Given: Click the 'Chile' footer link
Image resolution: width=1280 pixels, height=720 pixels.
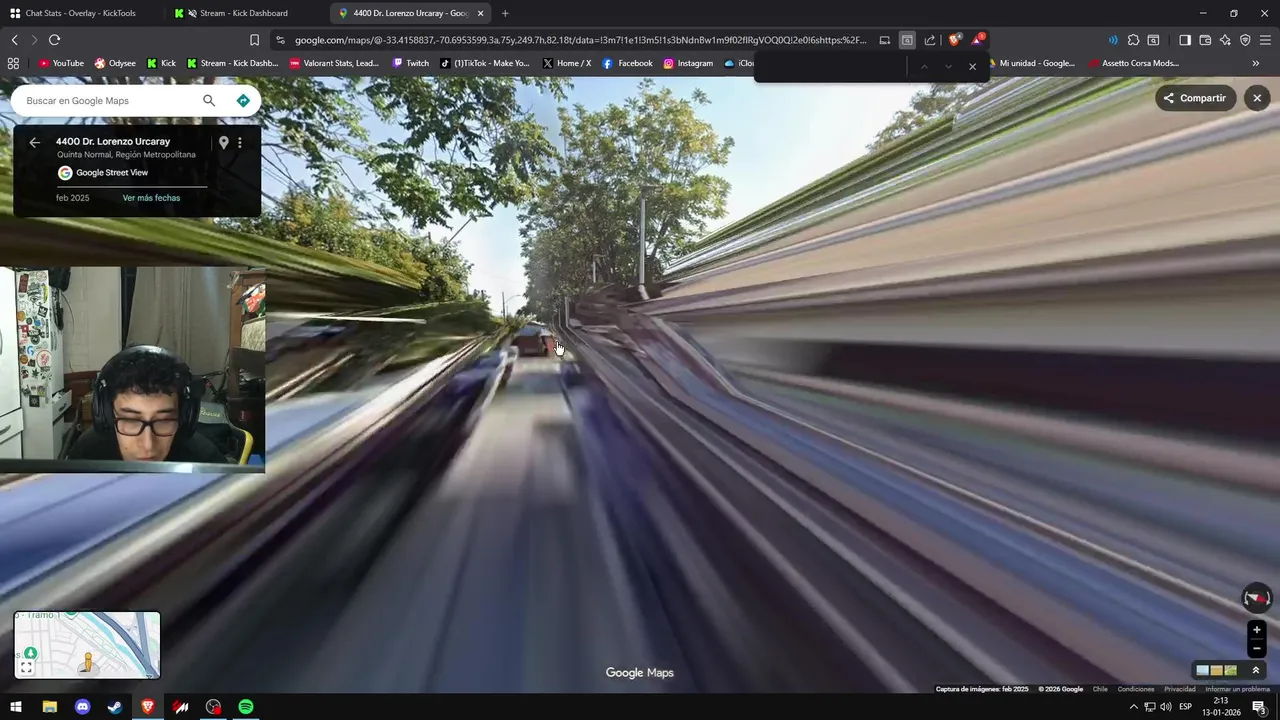Looking at the screenshot, I should (1100, 689).
